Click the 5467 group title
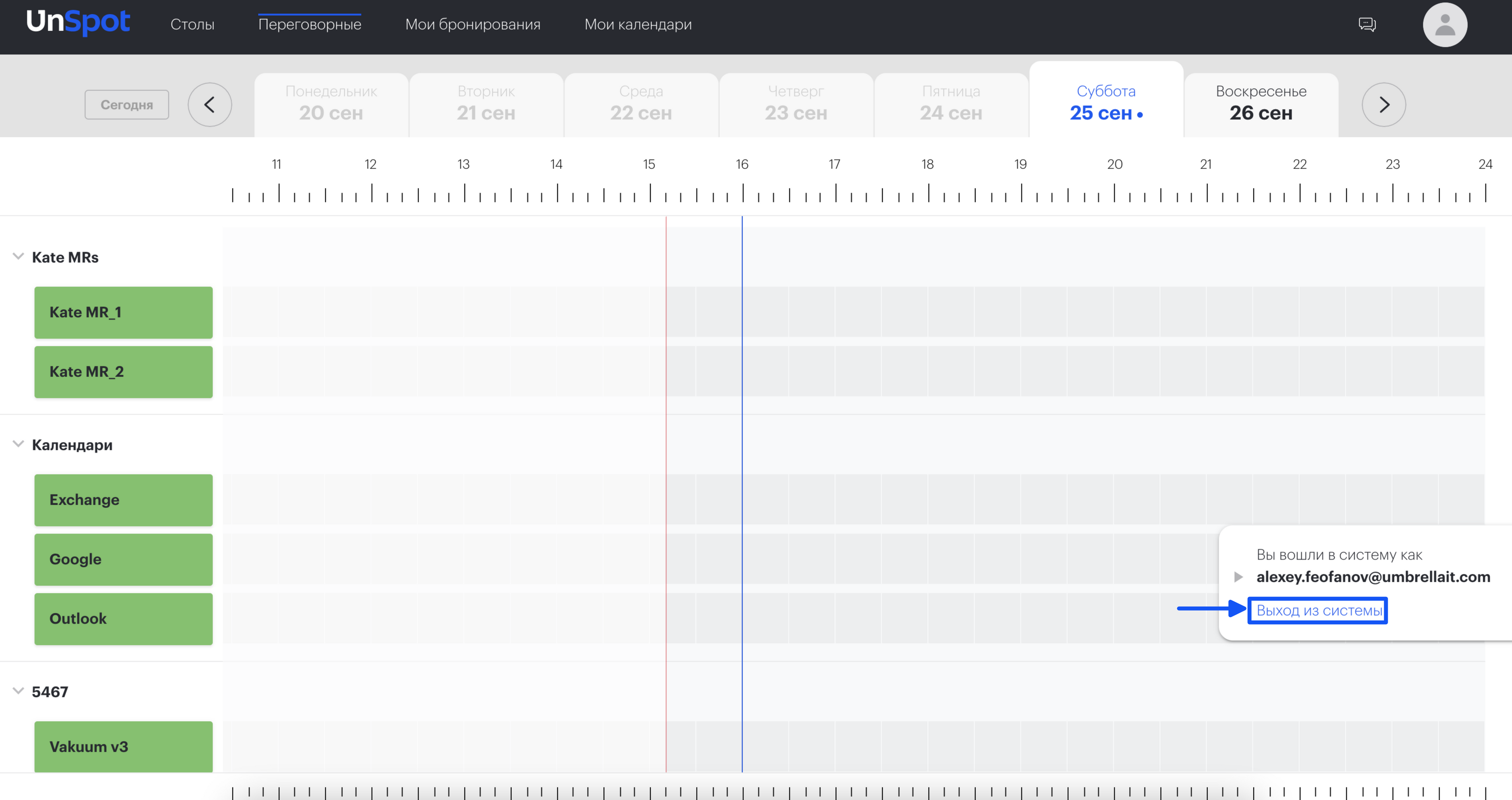Image resolution: width=1512 pixels, height=800 pixels. pyautogui.click(x=50, y=692)
